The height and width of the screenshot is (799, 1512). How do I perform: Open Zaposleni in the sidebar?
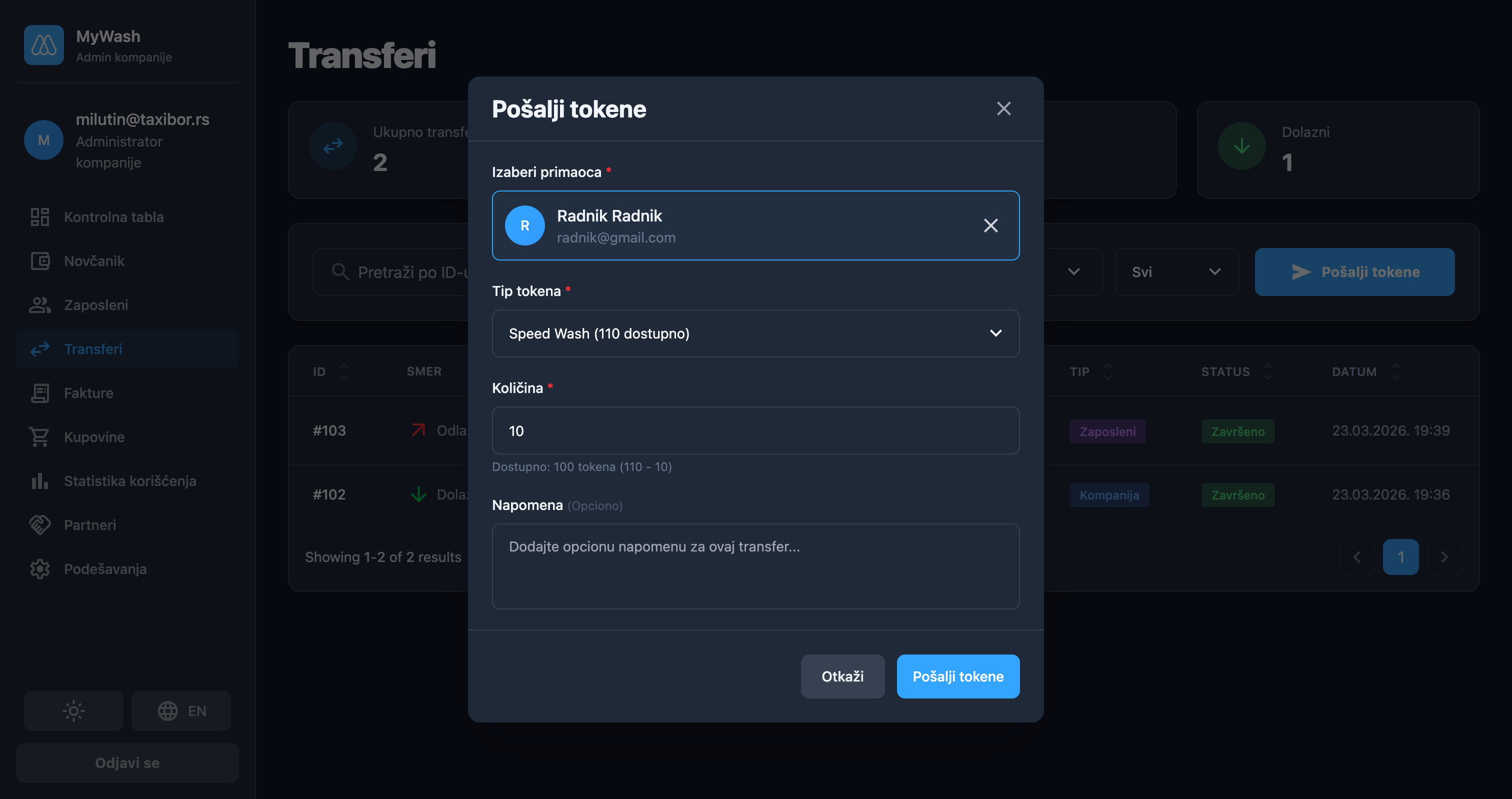(x=95, y=304)
